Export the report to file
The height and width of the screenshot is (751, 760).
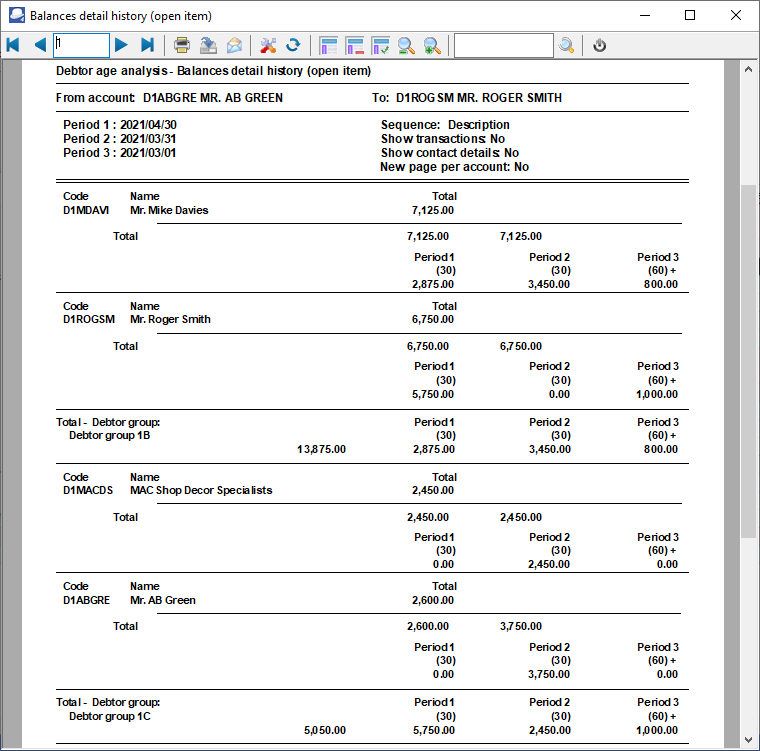[208, 45]
